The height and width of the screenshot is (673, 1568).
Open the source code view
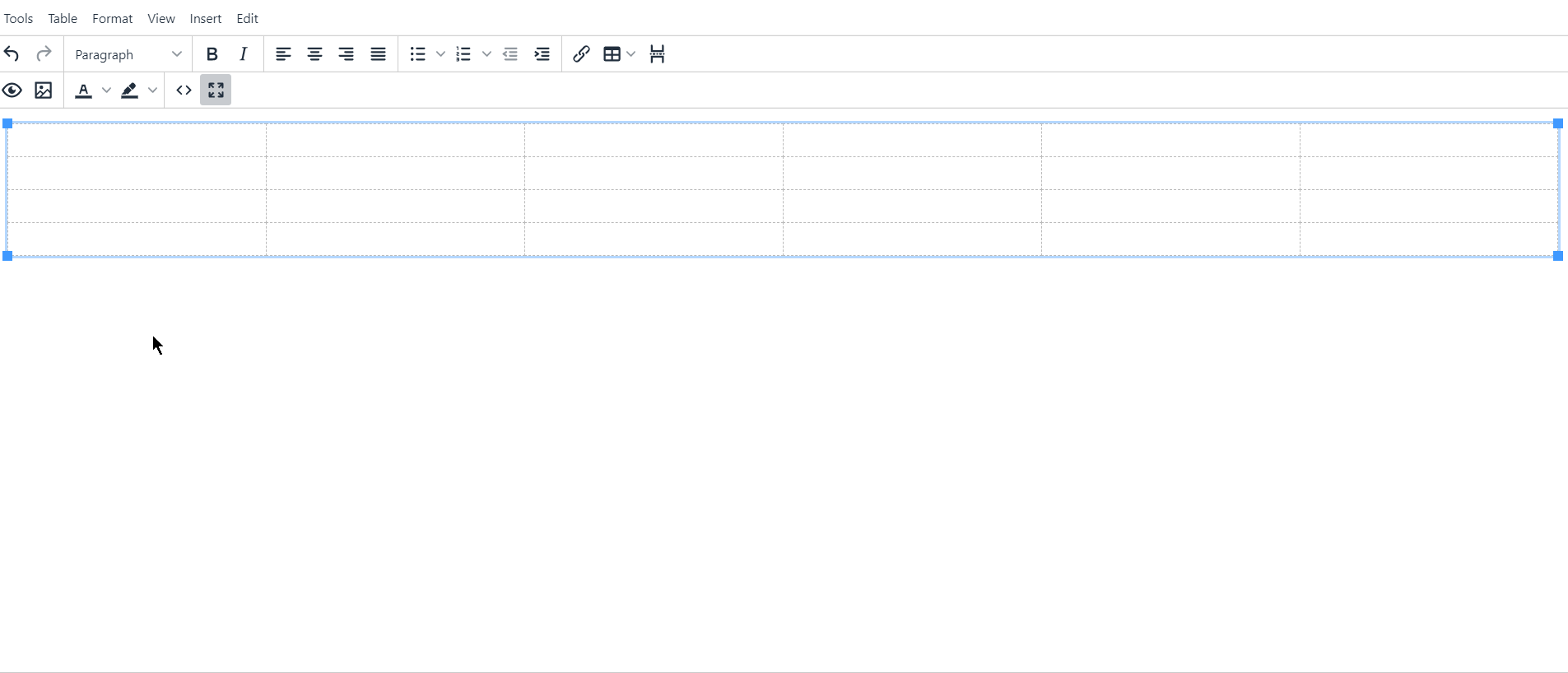pyautogui.click(x=184, y=91)
